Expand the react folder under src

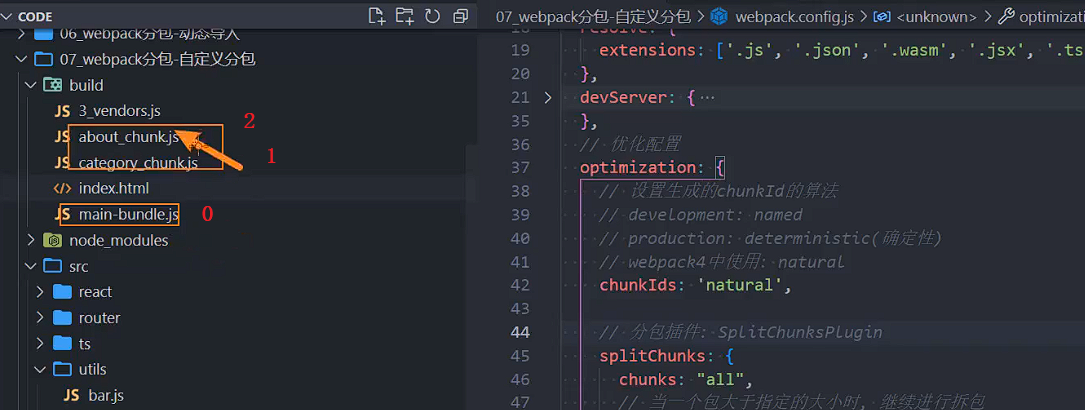(40, 292)
